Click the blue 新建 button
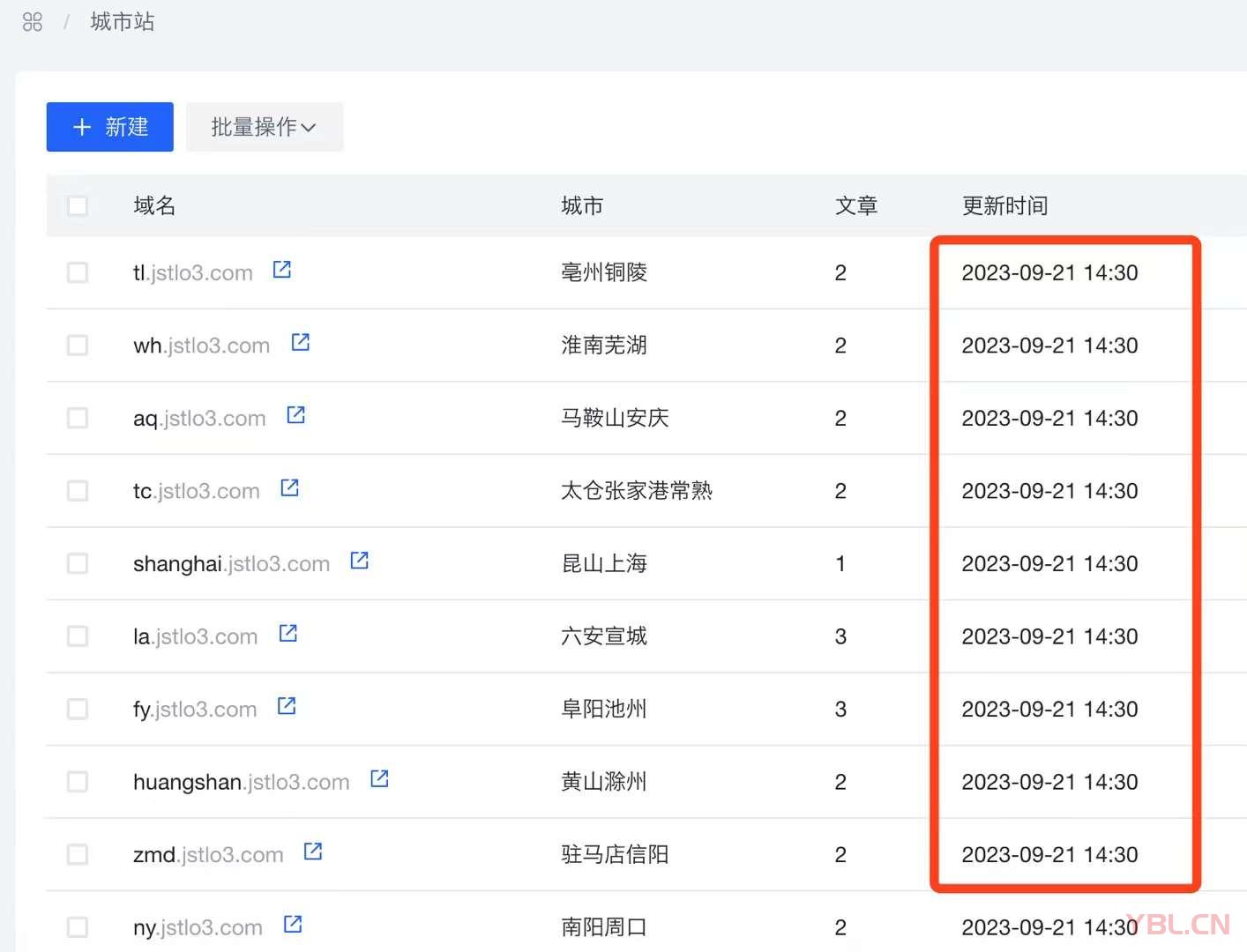The image size is (1247, 952). [x=110, y=128]
